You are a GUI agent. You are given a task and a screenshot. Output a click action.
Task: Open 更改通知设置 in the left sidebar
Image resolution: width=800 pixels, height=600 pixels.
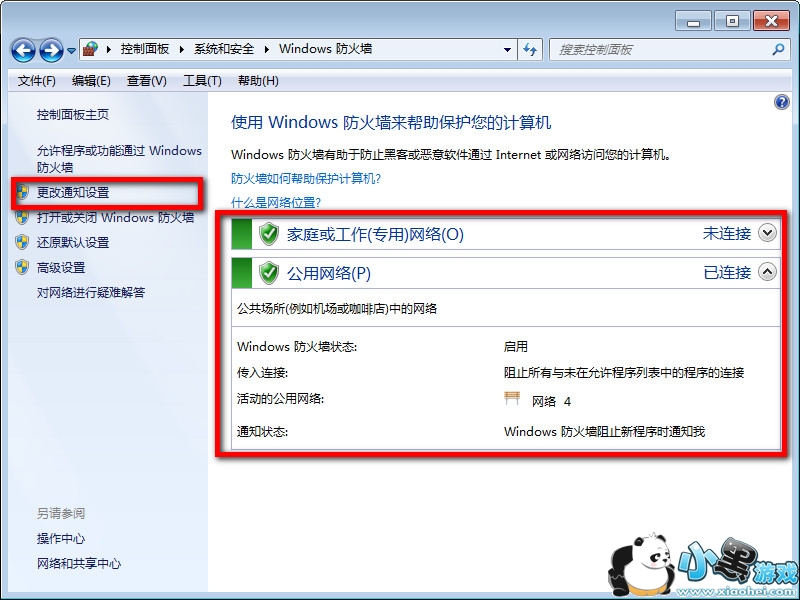[73, 192]
